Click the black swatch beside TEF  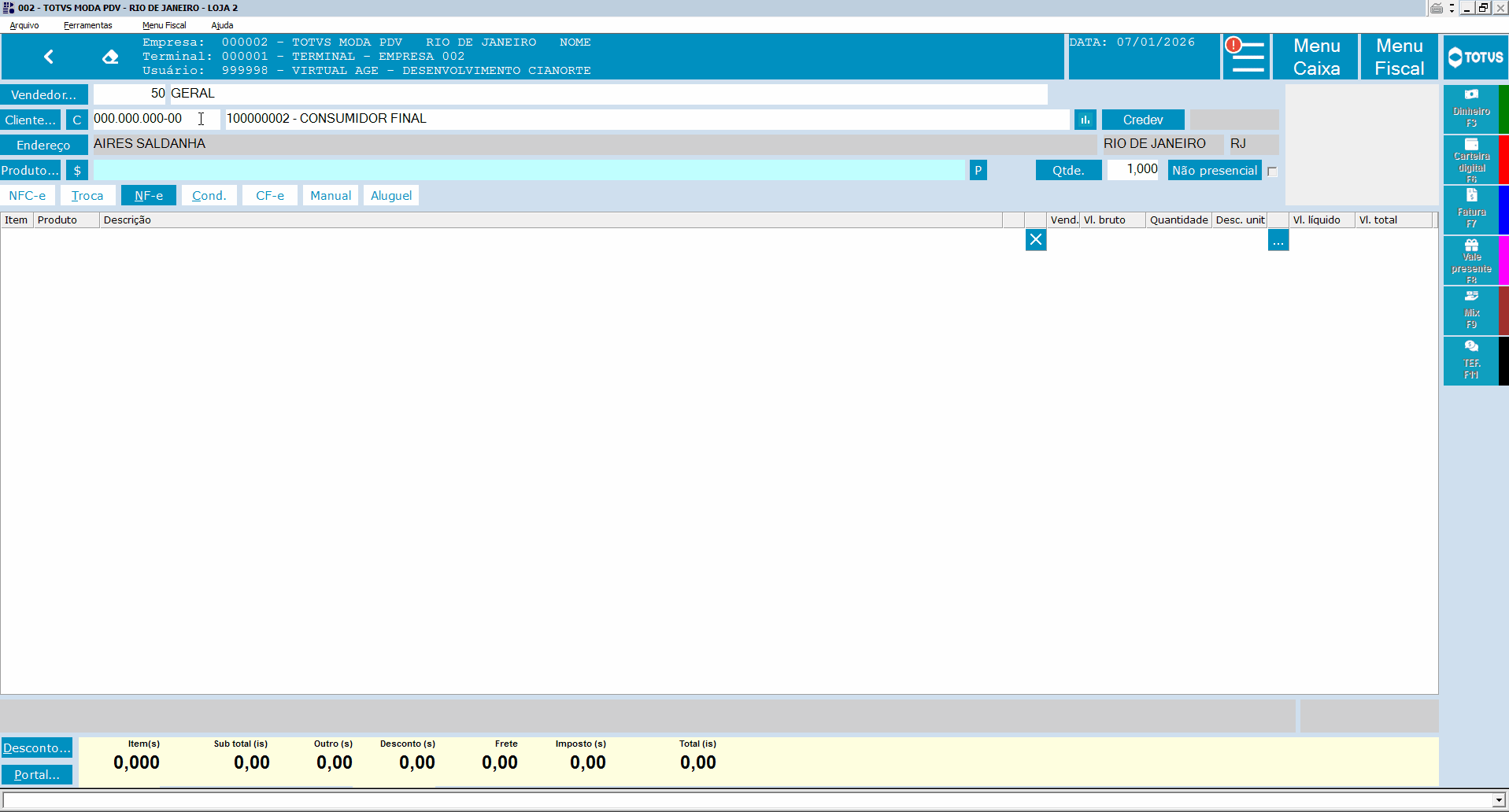[1503, 361]
